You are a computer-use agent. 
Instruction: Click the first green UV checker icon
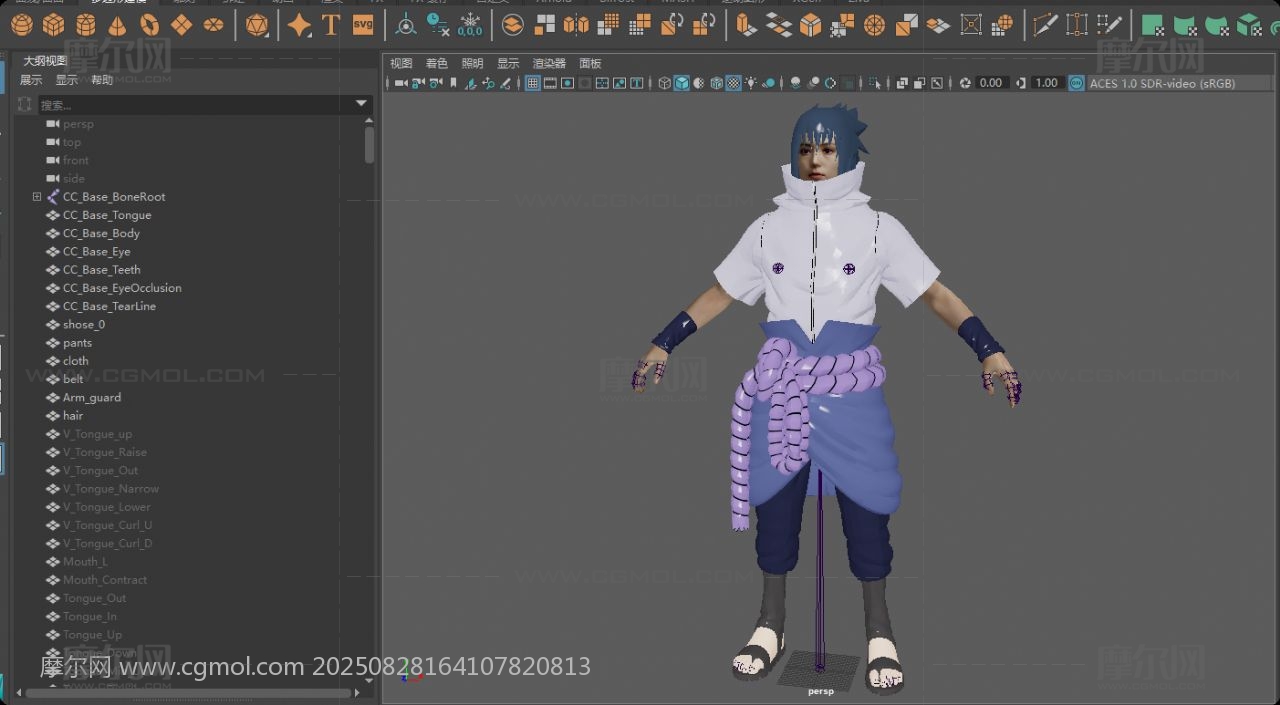point(1153,25)
